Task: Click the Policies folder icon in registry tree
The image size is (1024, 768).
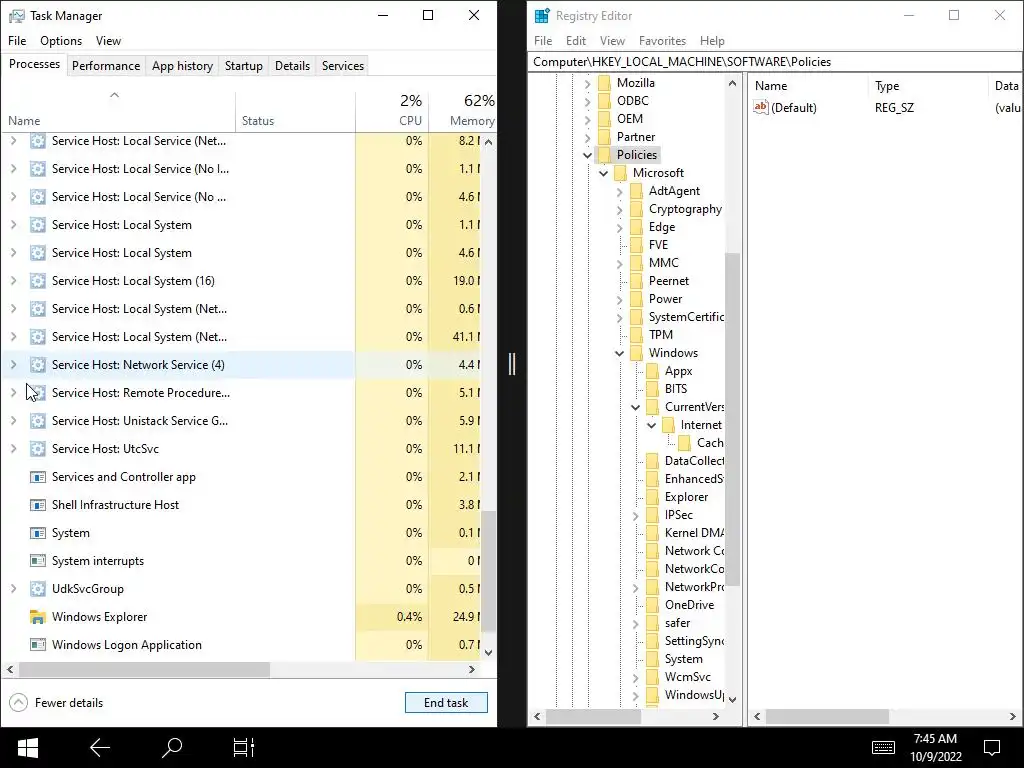Action: coord(605,155)
